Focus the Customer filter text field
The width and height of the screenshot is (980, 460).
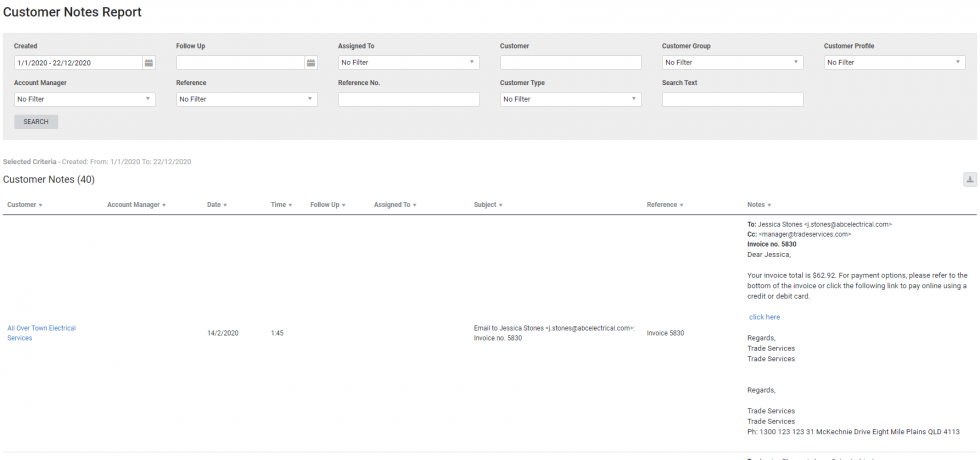570,62
